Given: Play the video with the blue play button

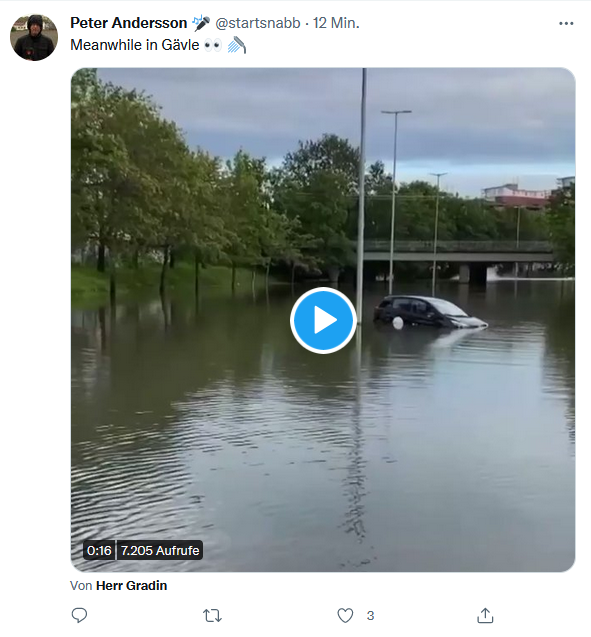Looking at the screenshot, I should point(323,320).
